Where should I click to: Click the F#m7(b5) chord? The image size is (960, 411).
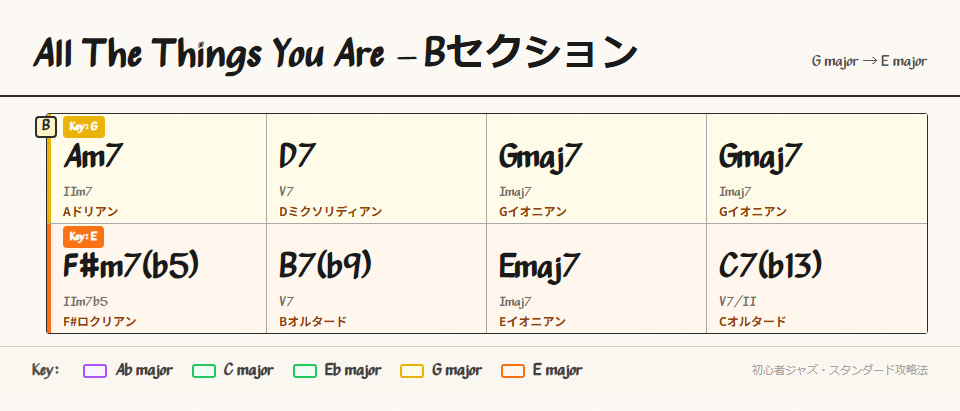click(x=131, y=266)
